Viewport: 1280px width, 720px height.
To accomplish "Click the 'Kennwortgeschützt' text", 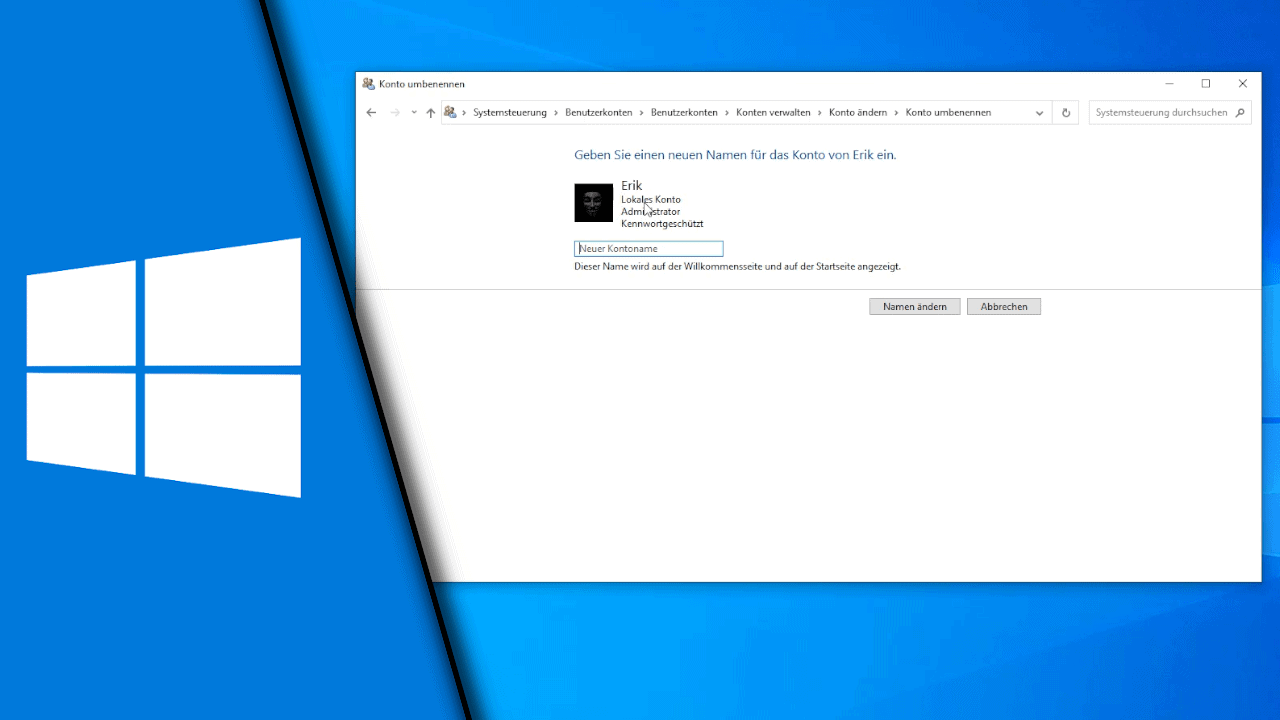I will [662, 224].
